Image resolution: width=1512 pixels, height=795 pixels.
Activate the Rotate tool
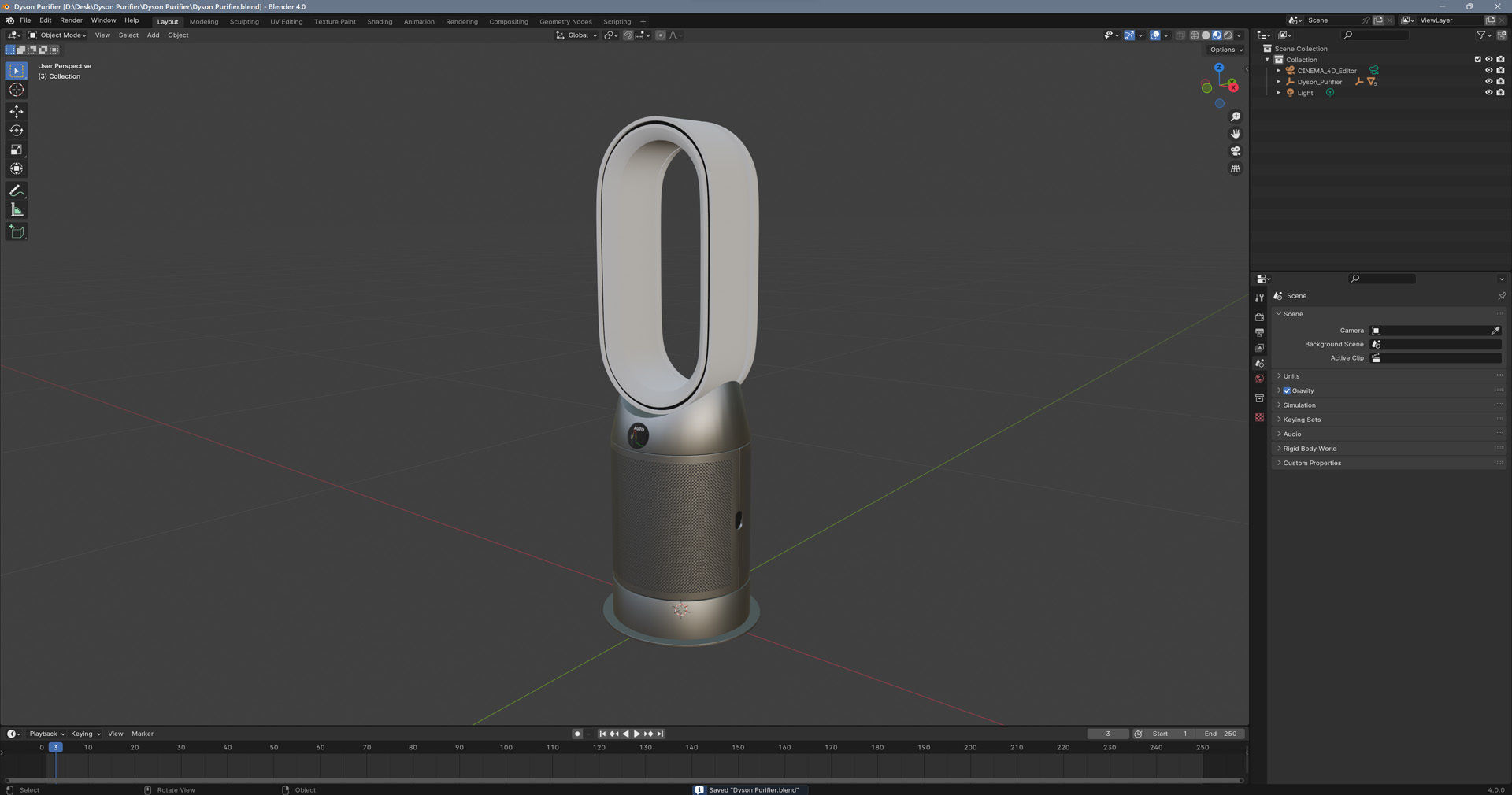17,131
